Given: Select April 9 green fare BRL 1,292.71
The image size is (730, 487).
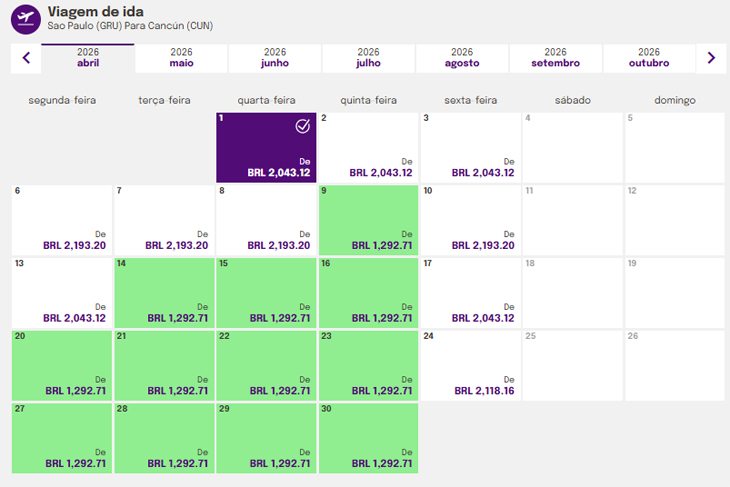Looking at the screenshot, I should tap(368, 220).
